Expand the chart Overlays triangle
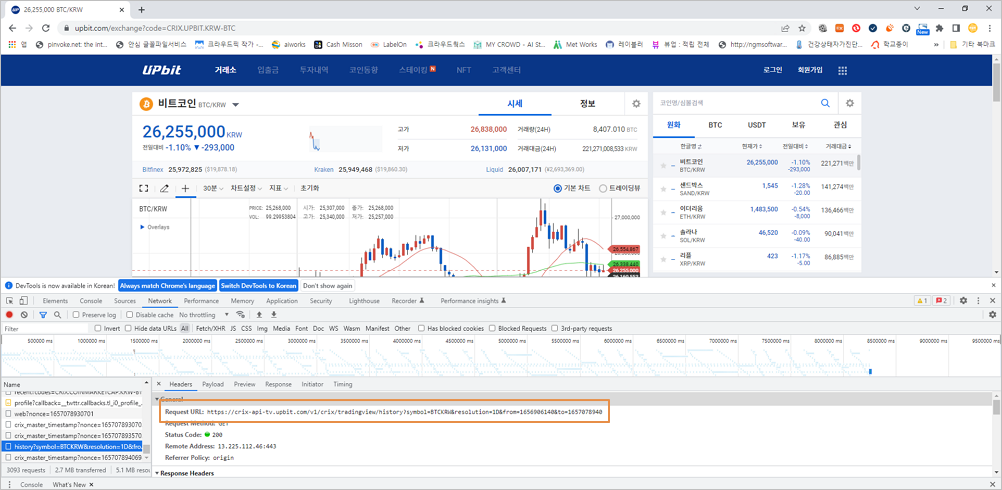1002x490 pixels. click(142, 227)
